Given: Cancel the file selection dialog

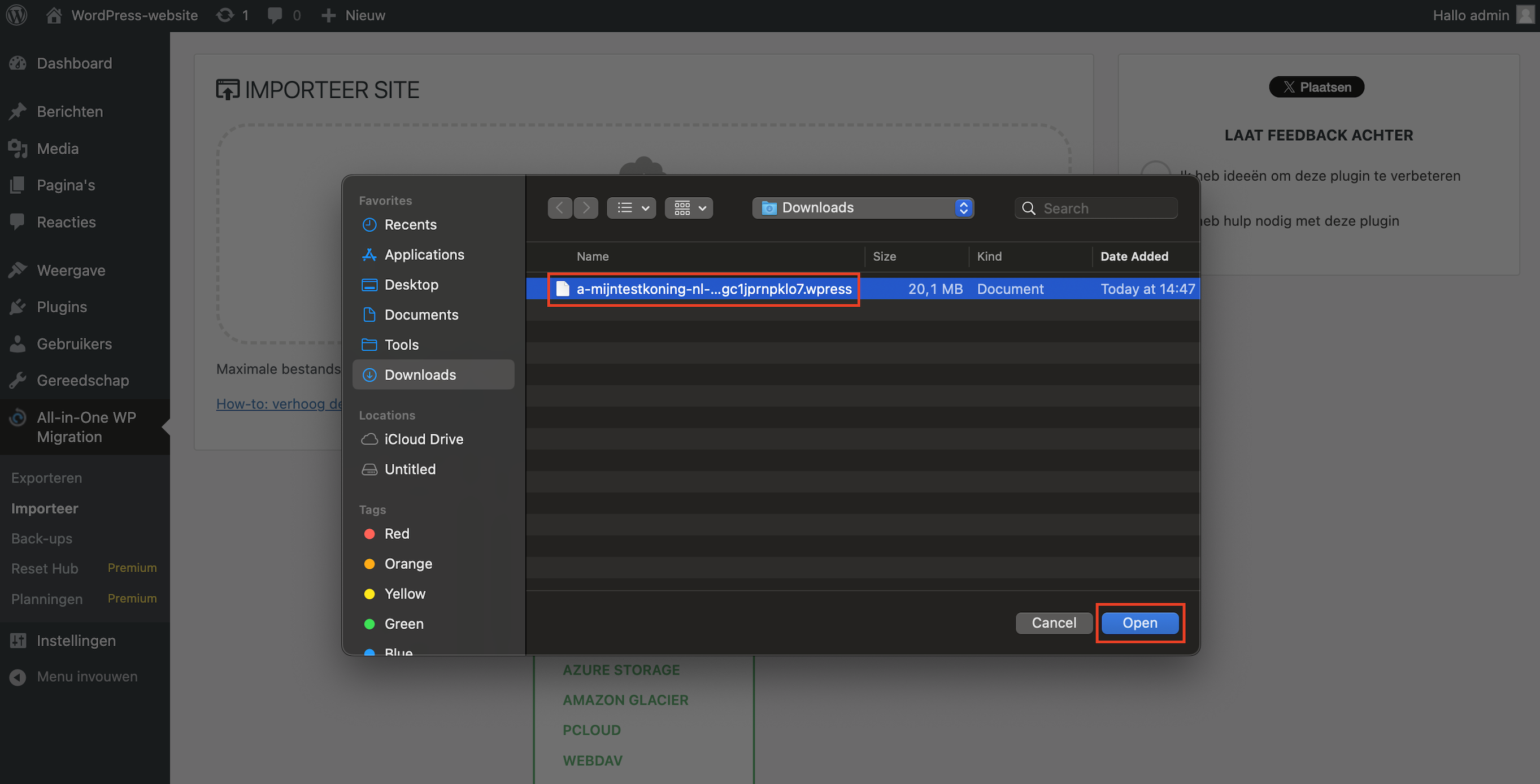Looking at the screenshot, I should click(x=1054, y=622).
